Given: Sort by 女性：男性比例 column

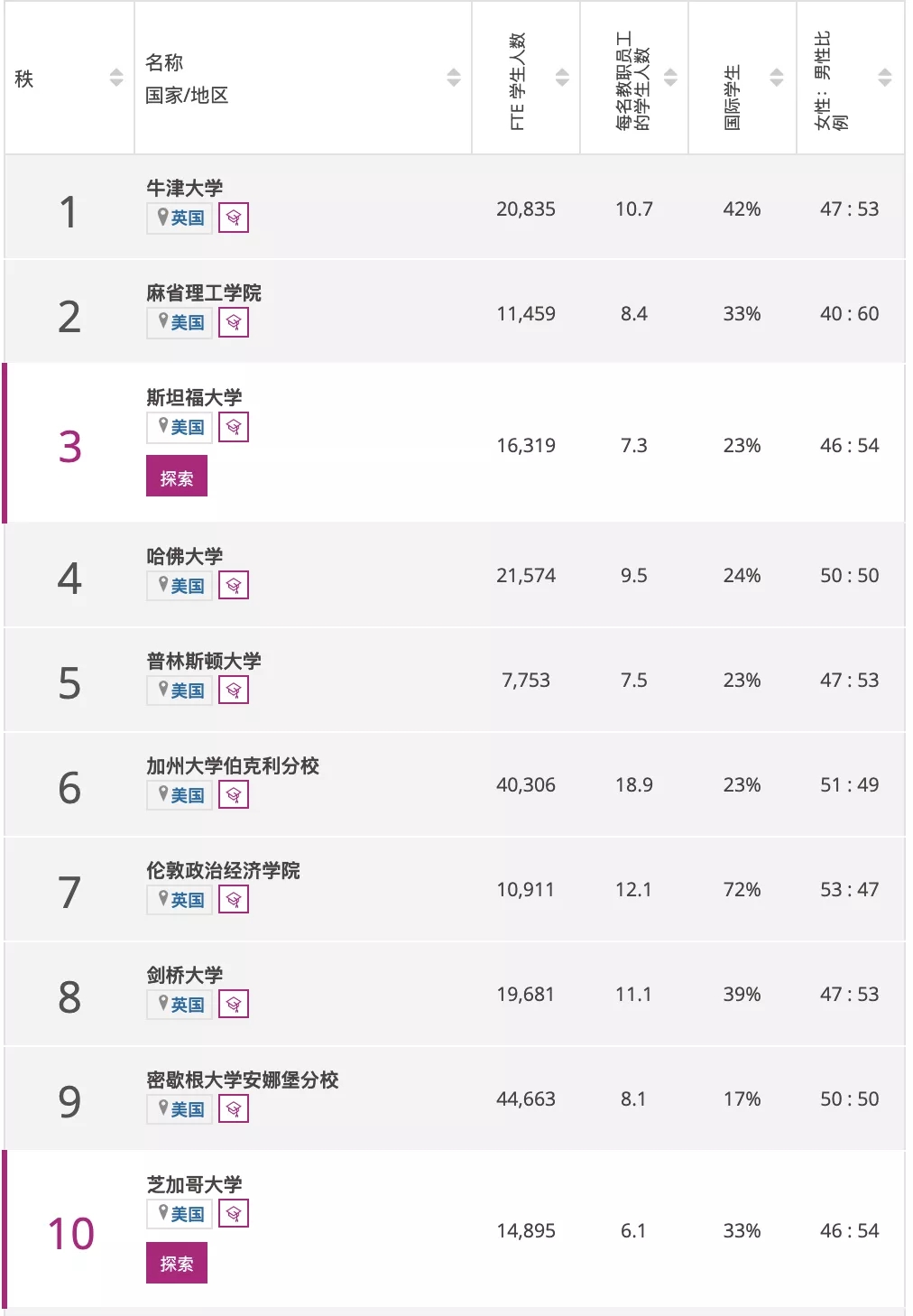Looking at the screenshot, I should coord(885,78).
